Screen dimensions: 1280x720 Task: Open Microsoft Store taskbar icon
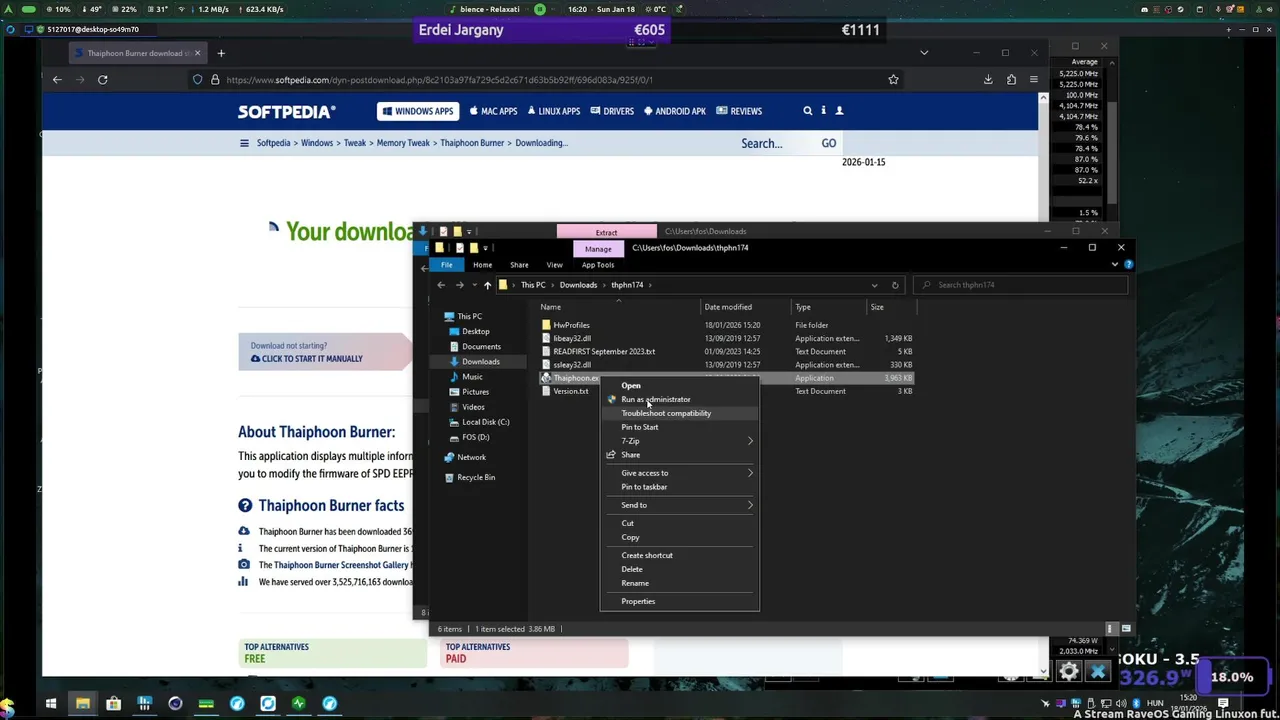[113, 704]
